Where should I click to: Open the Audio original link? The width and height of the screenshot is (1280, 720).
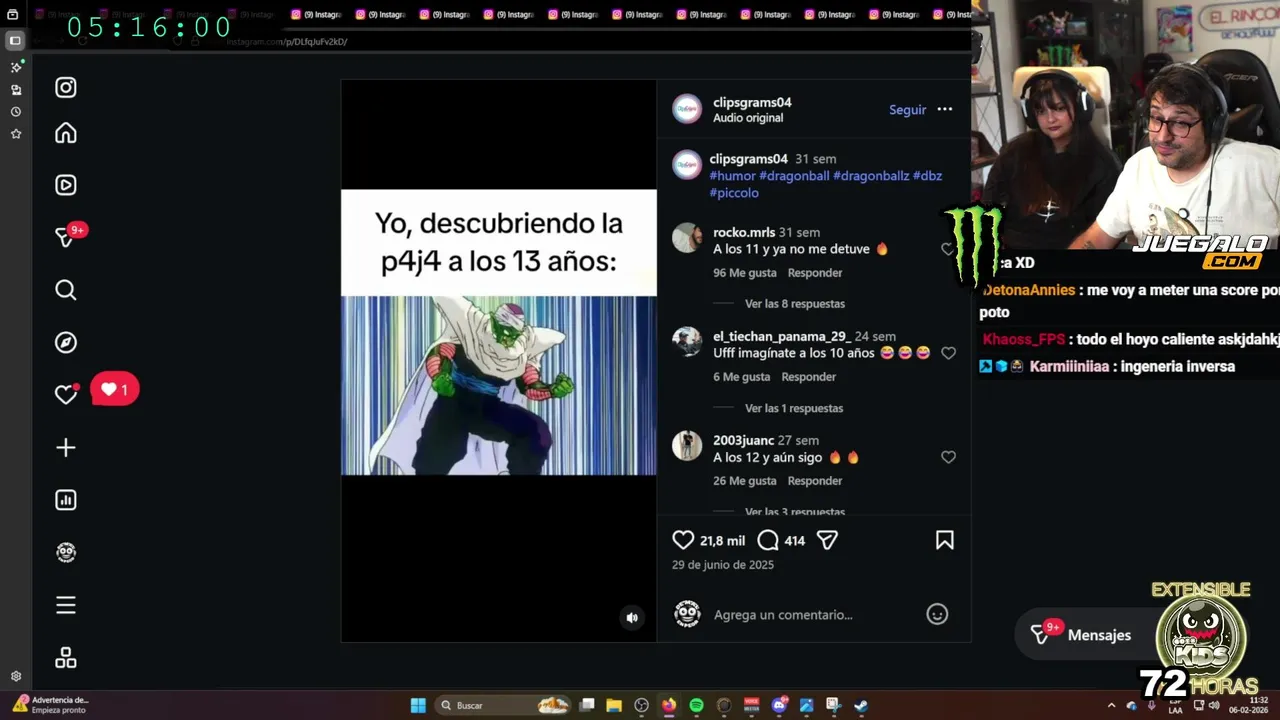tap(748, 118)
